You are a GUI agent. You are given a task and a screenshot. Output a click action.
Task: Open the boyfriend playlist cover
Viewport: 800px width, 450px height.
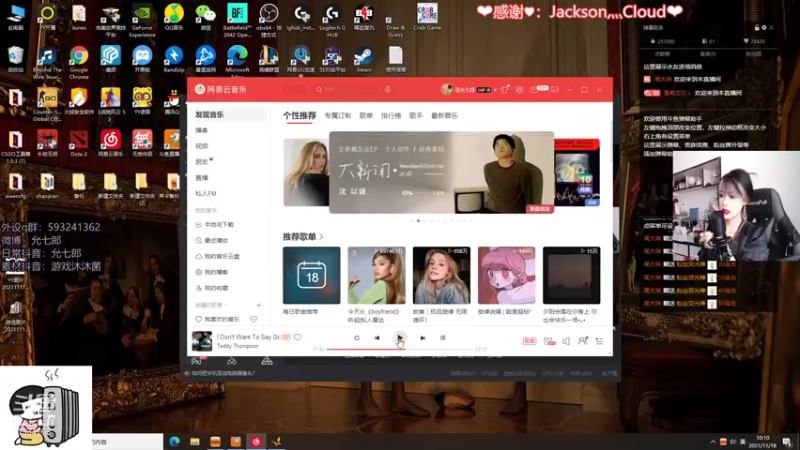377,276
